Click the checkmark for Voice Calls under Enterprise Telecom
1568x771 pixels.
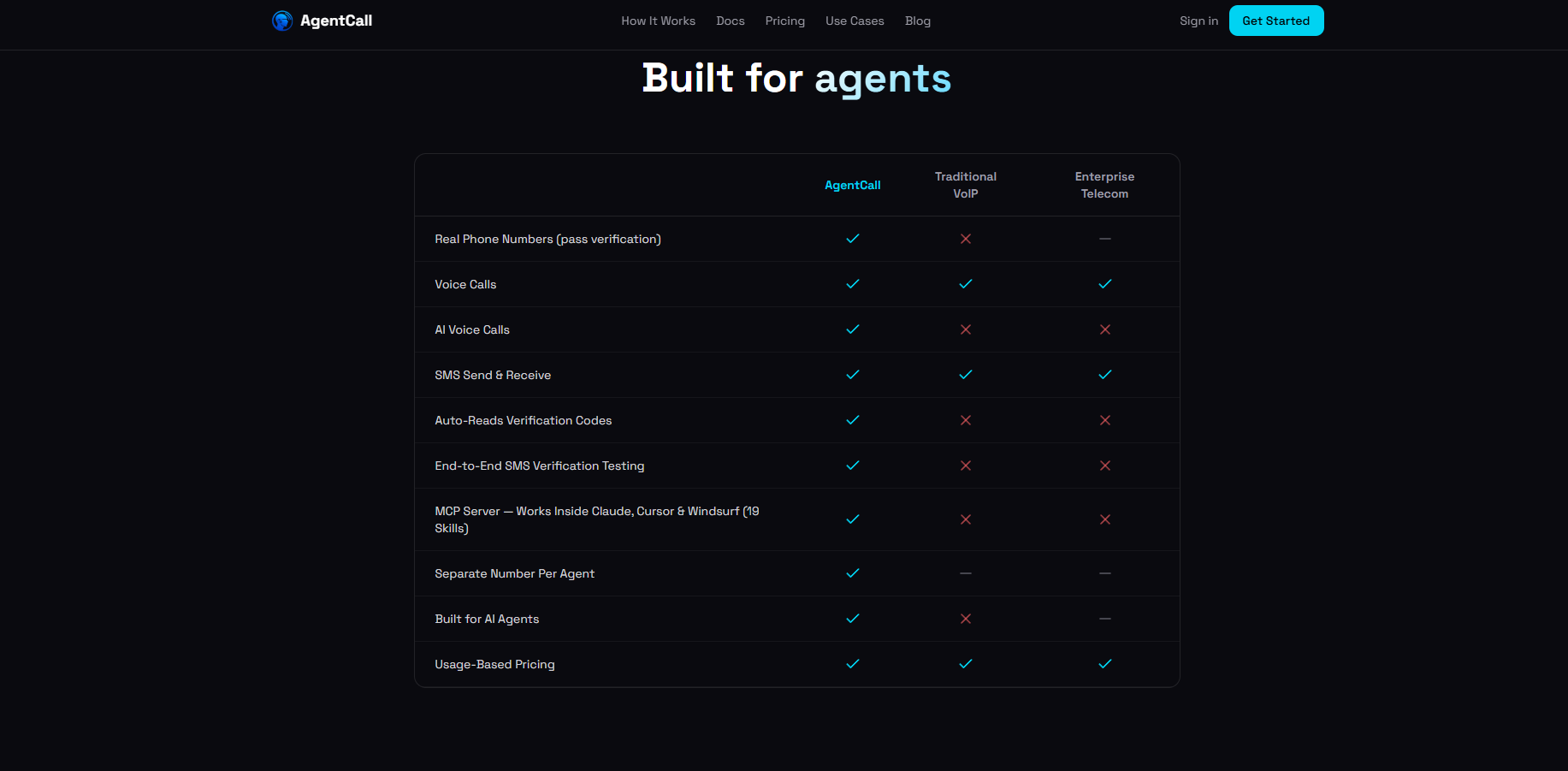tap(1104, 283)
